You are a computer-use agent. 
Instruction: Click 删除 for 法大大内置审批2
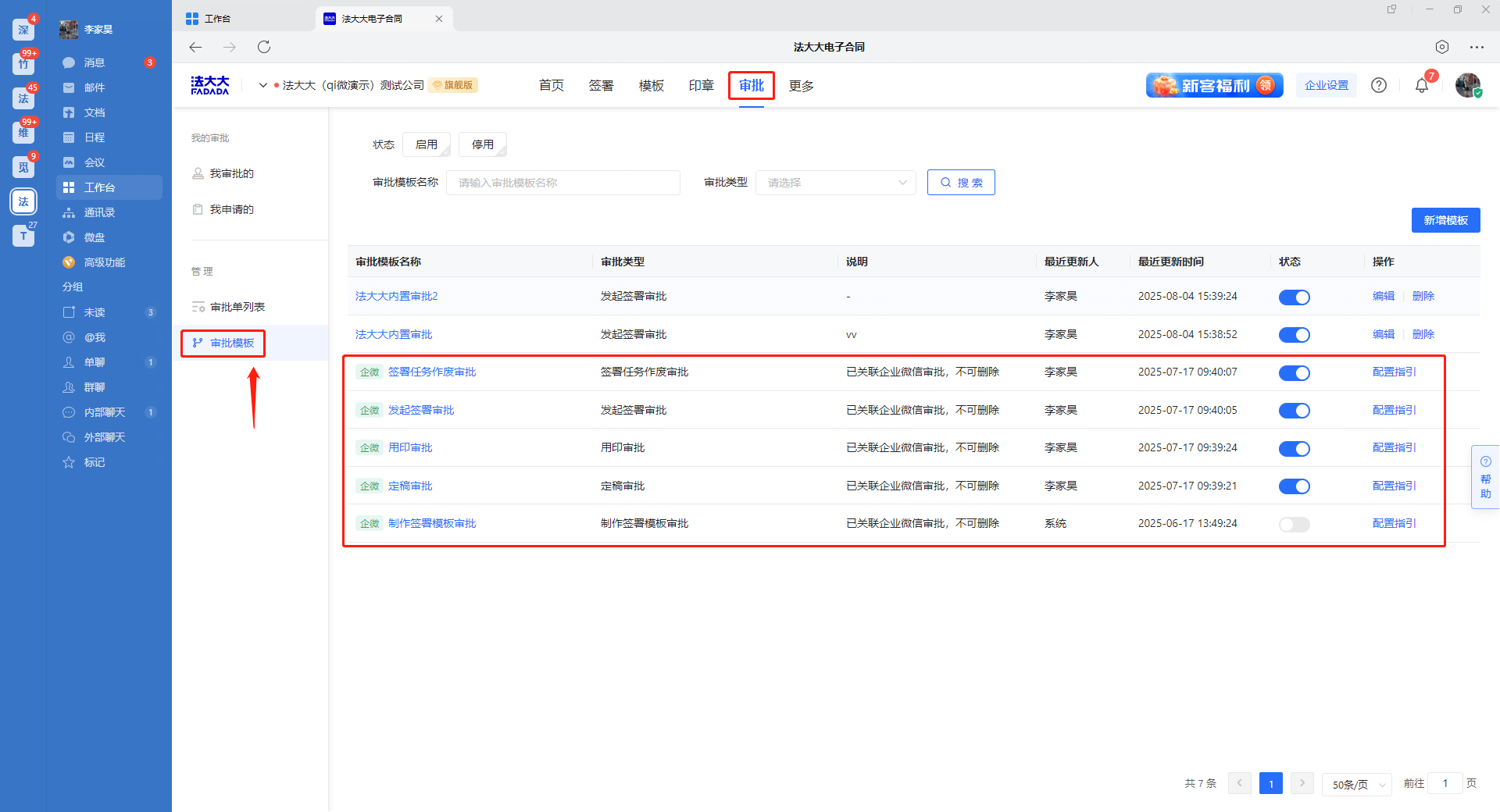(x=1423, y=296)
